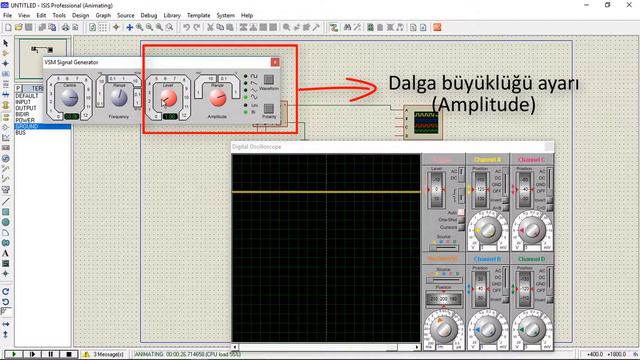Toggle Channel C Invert button
Screen dimensions: 640x360
point(549,200)
